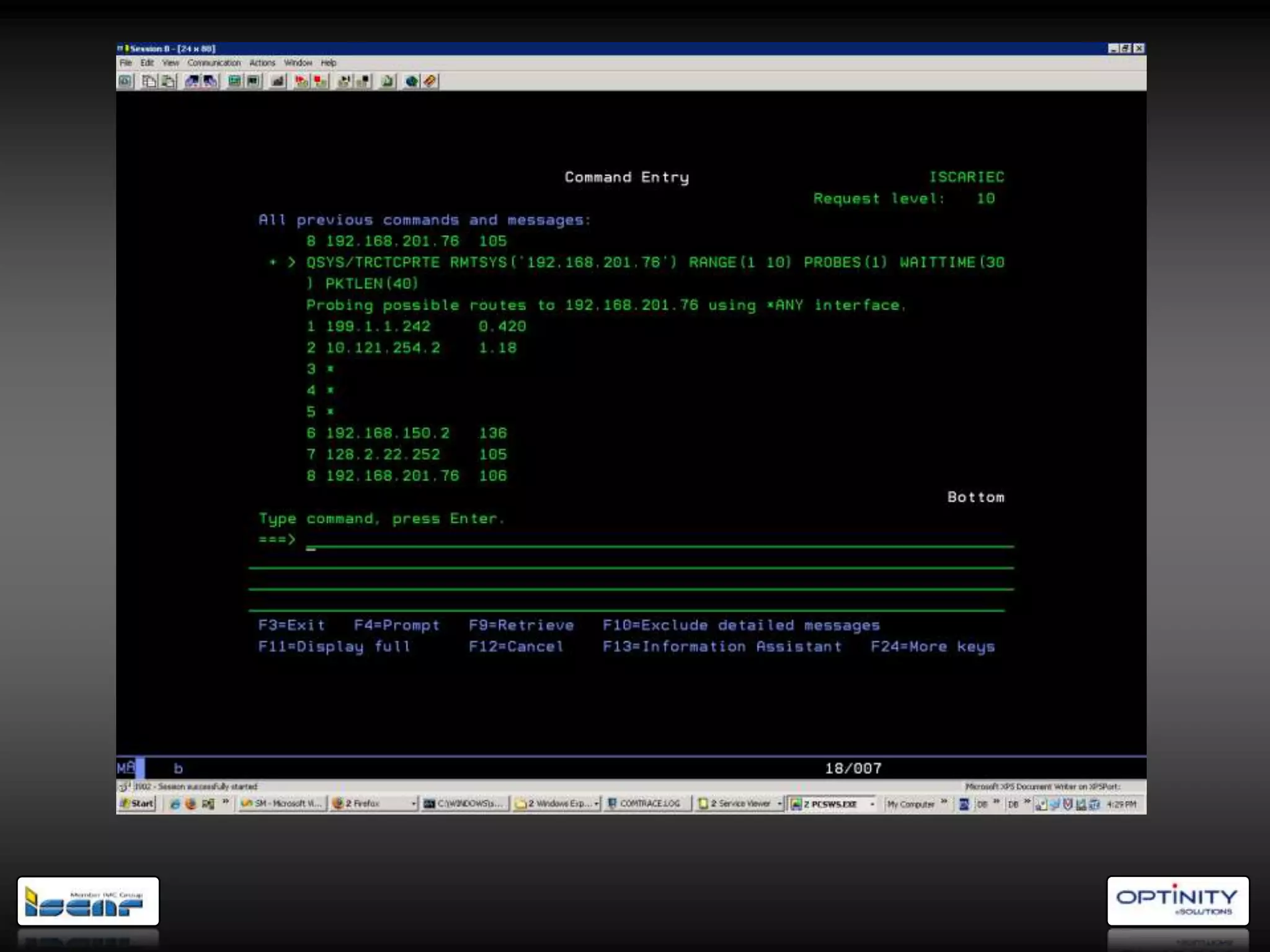Viewport: 1270px width, 952px height.
Task: Click the Copy toolbar icon
Action: (149, 81)
